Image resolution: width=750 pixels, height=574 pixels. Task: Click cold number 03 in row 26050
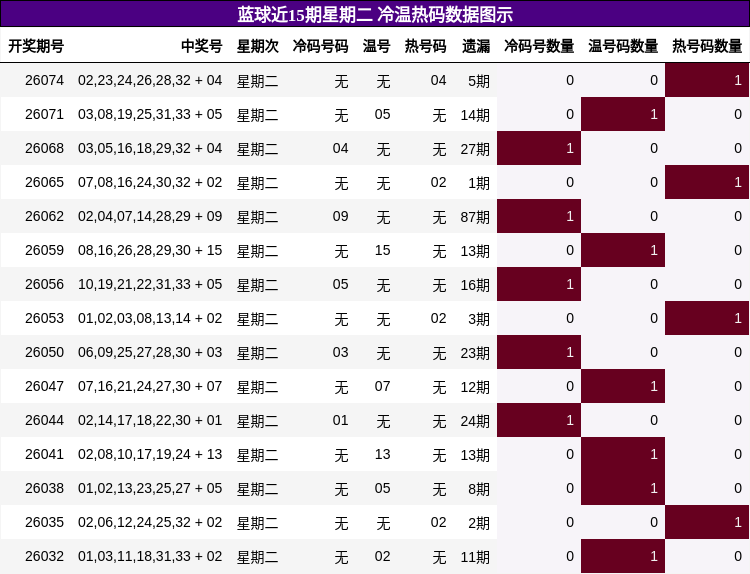pos(341,352)
